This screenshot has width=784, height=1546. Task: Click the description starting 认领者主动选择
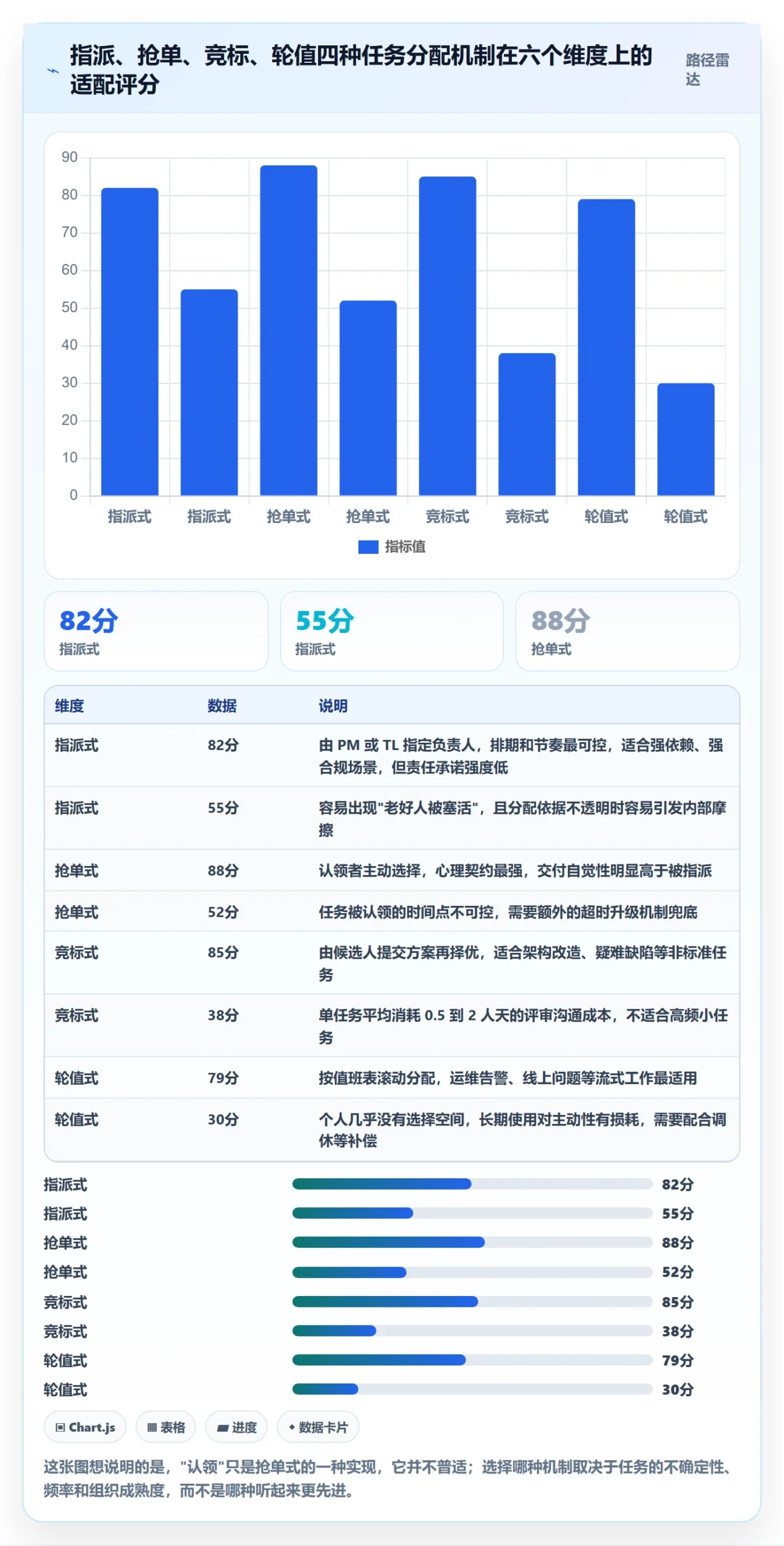coord(515,870)
